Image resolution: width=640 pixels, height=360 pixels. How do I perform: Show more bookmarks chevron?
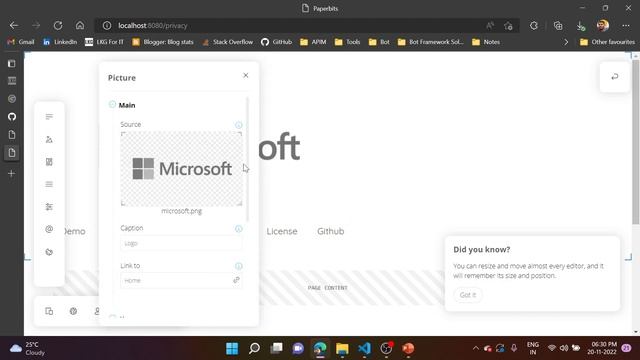click(x=566, y=42)
